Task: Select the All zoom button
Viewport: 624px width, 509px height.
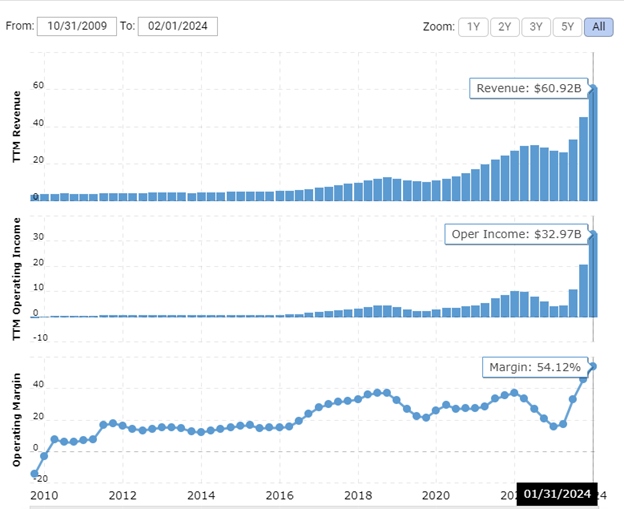Action: pyautogui.click(x=599, y=27)
